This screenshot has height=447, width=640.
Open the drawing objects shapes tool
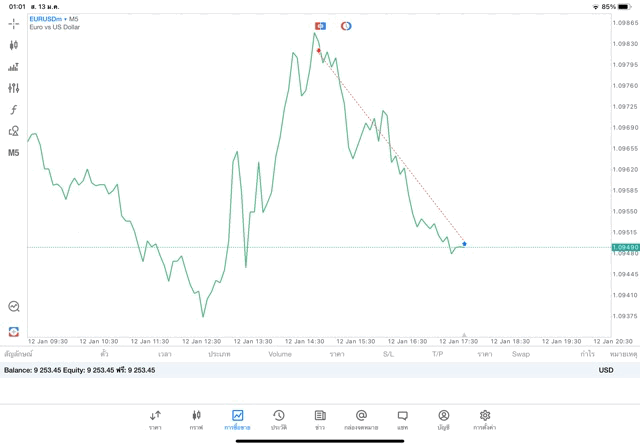[x=14, y=131]
